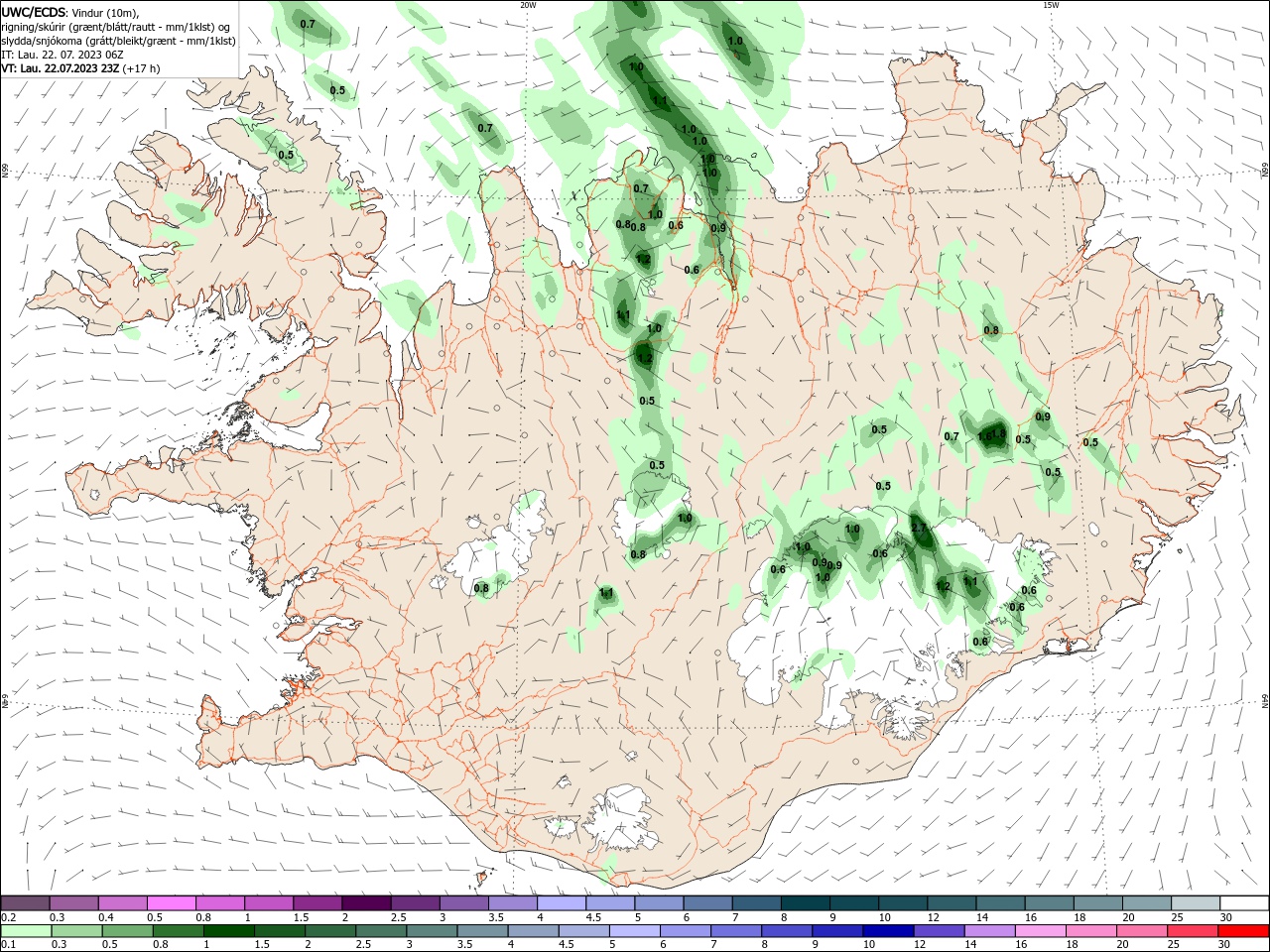Click upper legend swatch between 1 and 1.5
This screenshot has width=1270, height=952.
pos(269,903)
